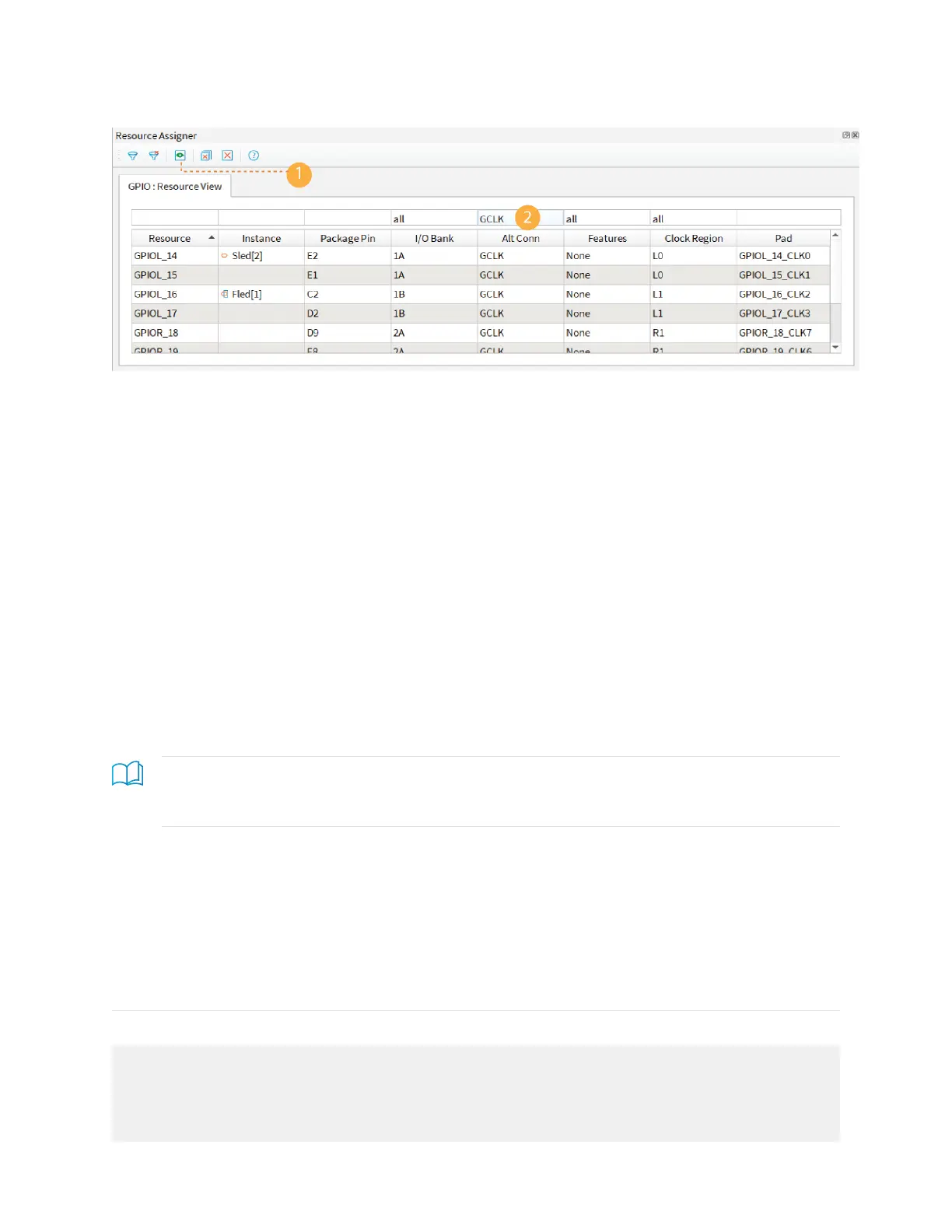Click the empty Instance cell of GPIOL_15
Viewport: 952px width, 1232px height.
(261, 275)
